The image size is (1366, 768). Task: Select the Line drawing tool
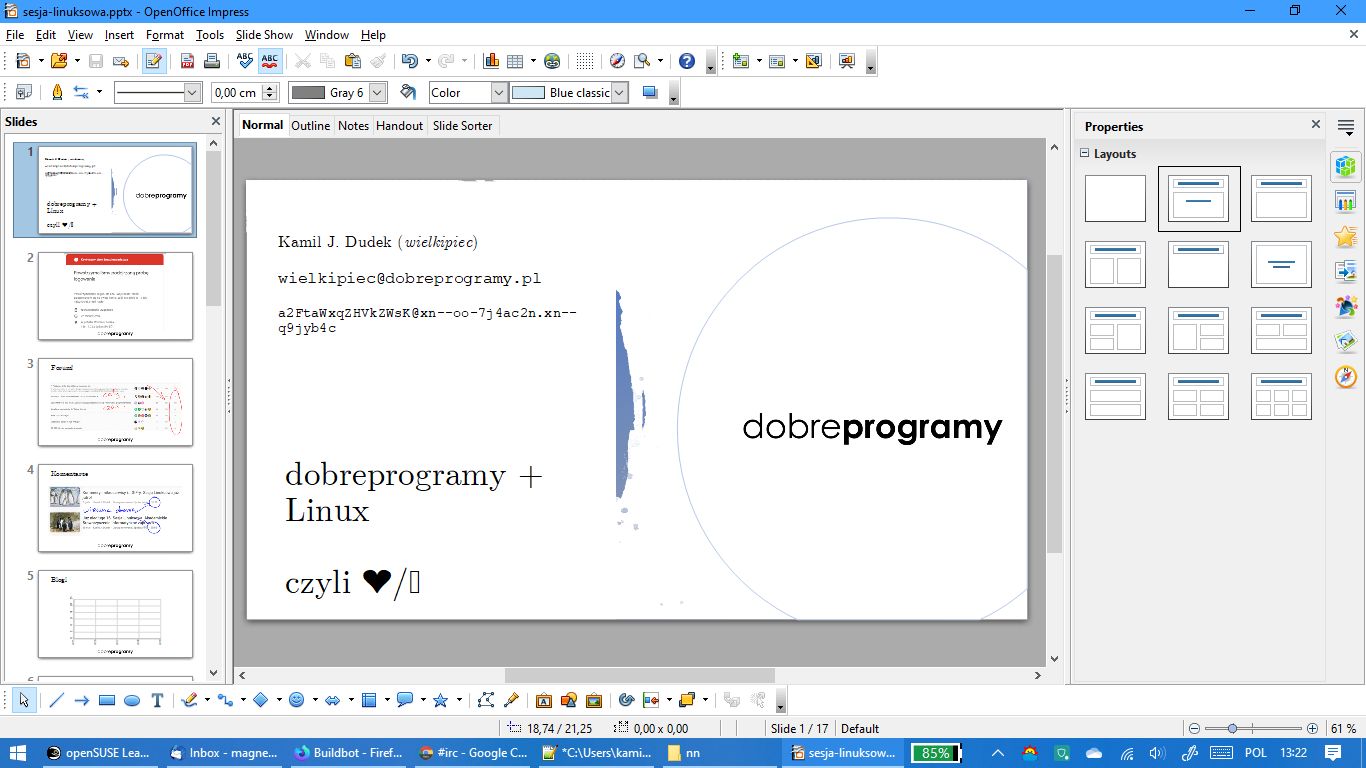point(56,700)
